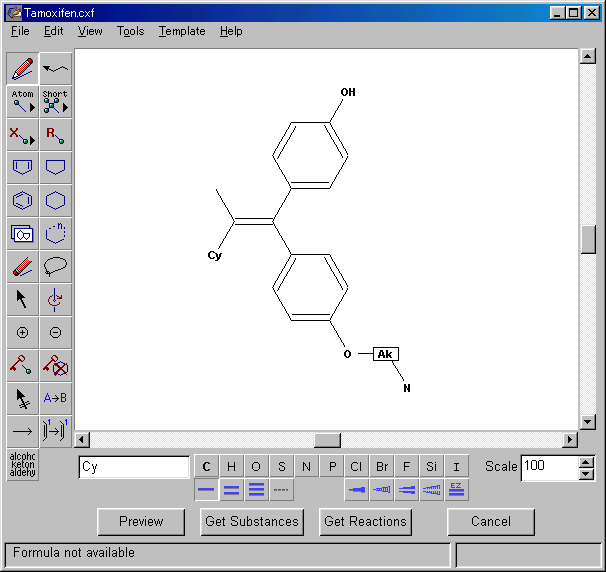The image size is (606, 572).
Task: Select the A→B atom mapping tool
Action: point(56,398)
